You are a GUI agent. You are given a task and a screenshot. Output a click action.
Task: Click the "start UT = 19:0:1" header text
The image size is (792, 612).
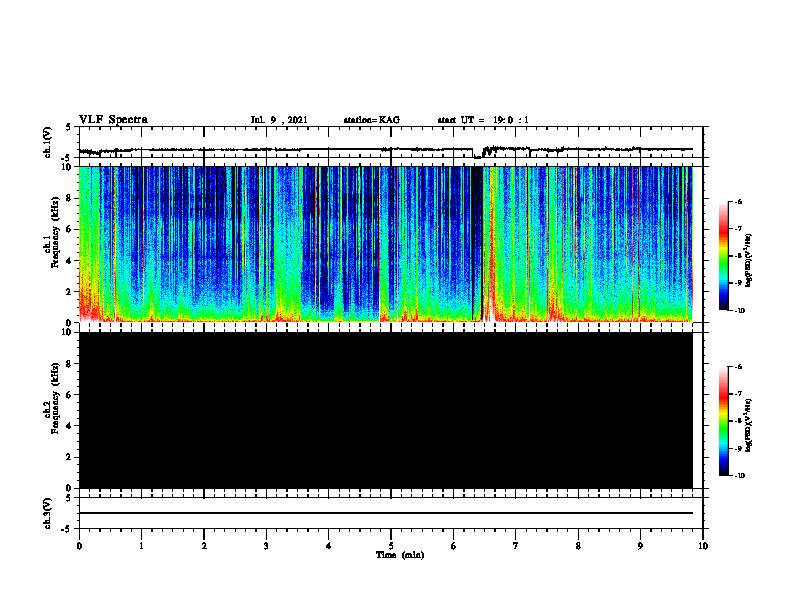pyautogui.click(x=483, y=120)
